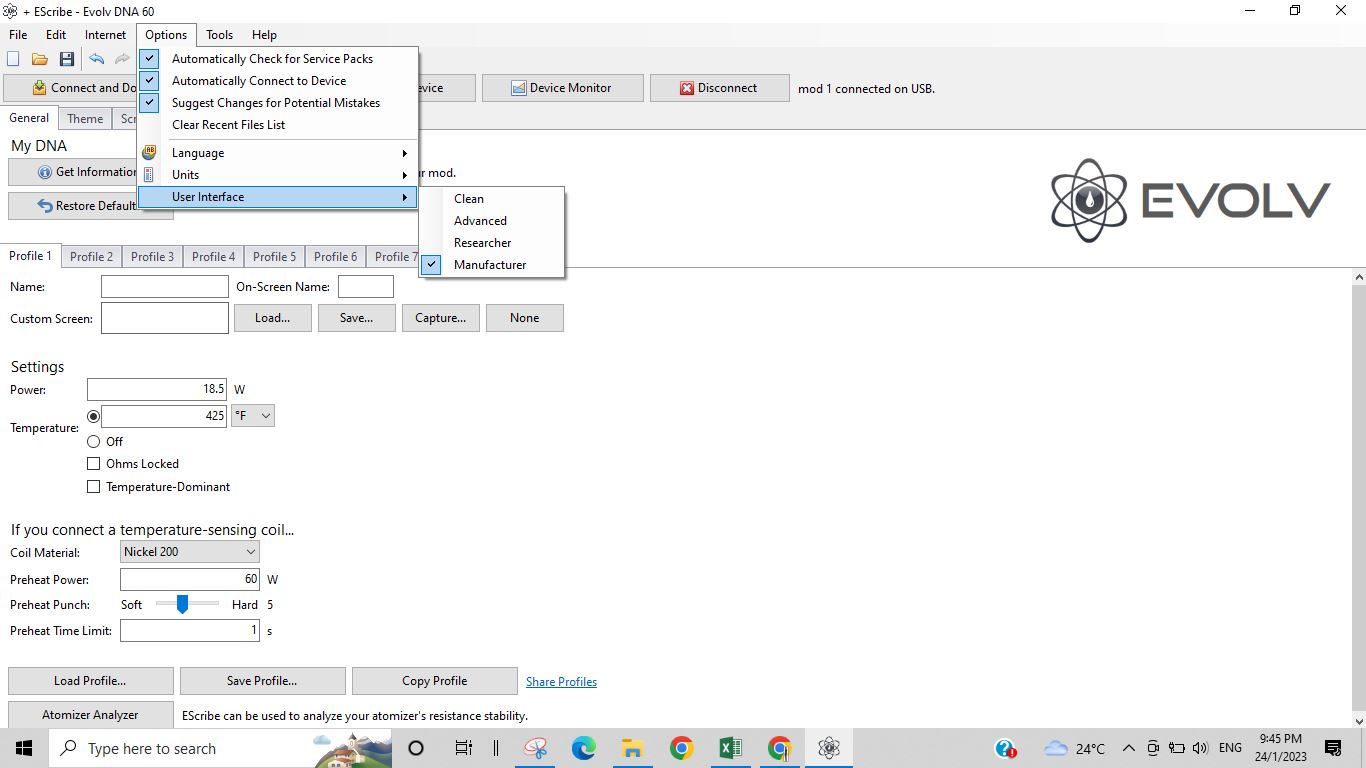Open the °F temperature unit dropdown
Screen dimensions: 1366x768
click(x=253, y=416)
